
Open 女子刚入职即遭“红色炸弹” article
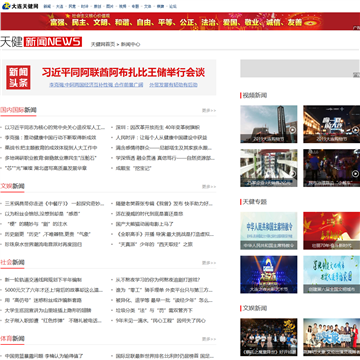point(53,321)
